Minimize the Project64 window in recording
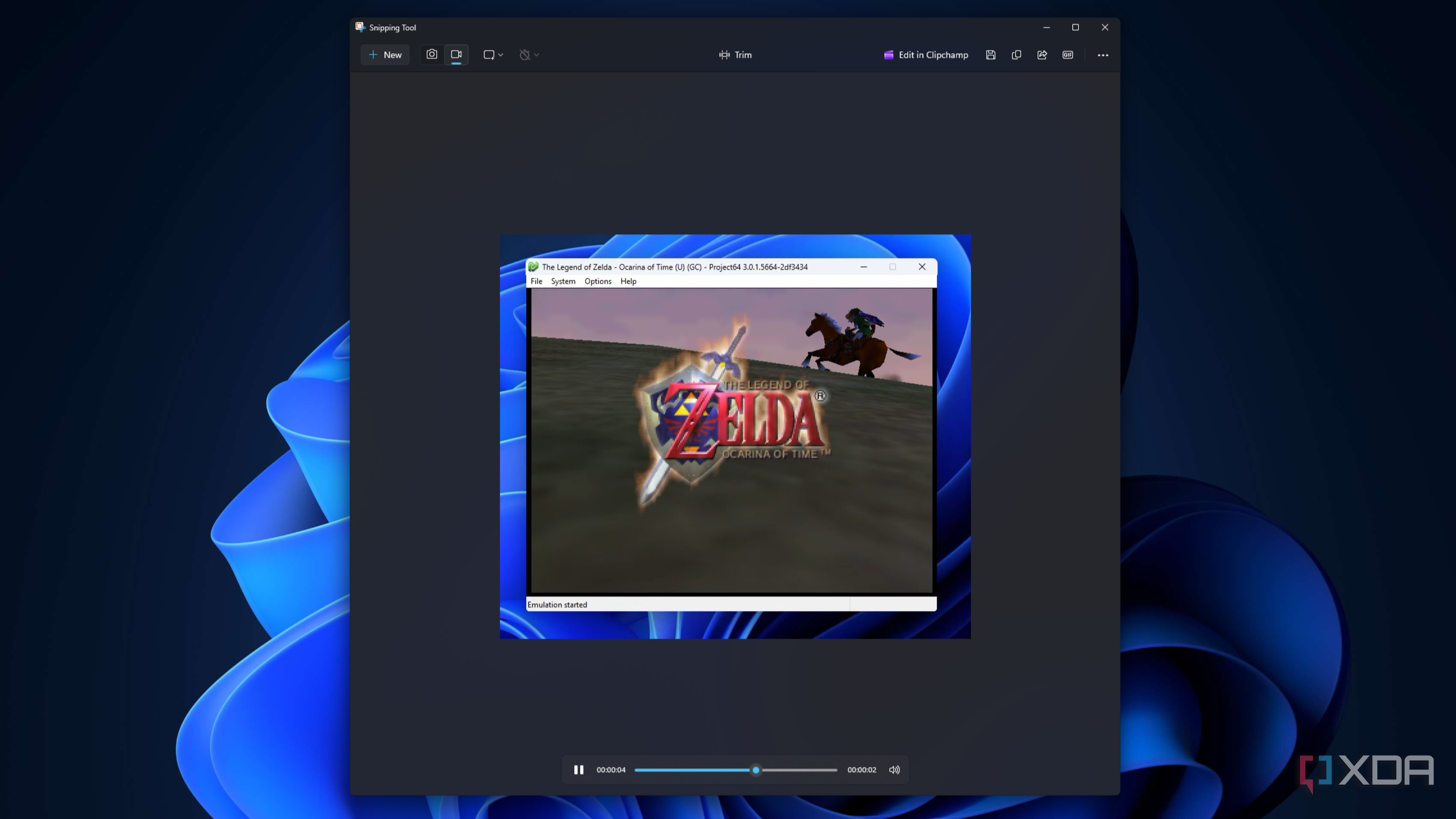The height and width of the screenshot is (819, 1456). 864,267
